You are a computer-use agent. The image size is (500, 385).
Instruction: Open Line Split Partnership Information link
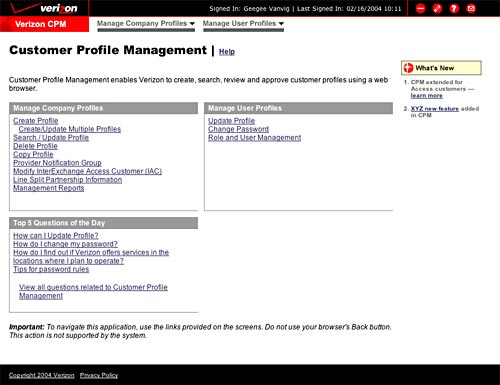coord(68,180)
